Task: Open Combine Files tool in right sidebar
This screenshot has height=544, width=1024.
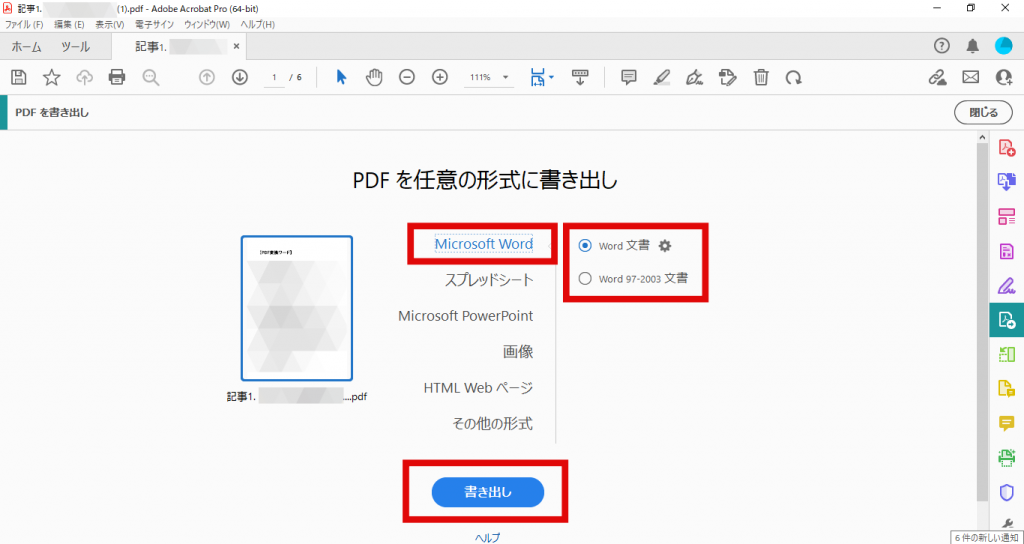Action: (x=1006, y=182)
